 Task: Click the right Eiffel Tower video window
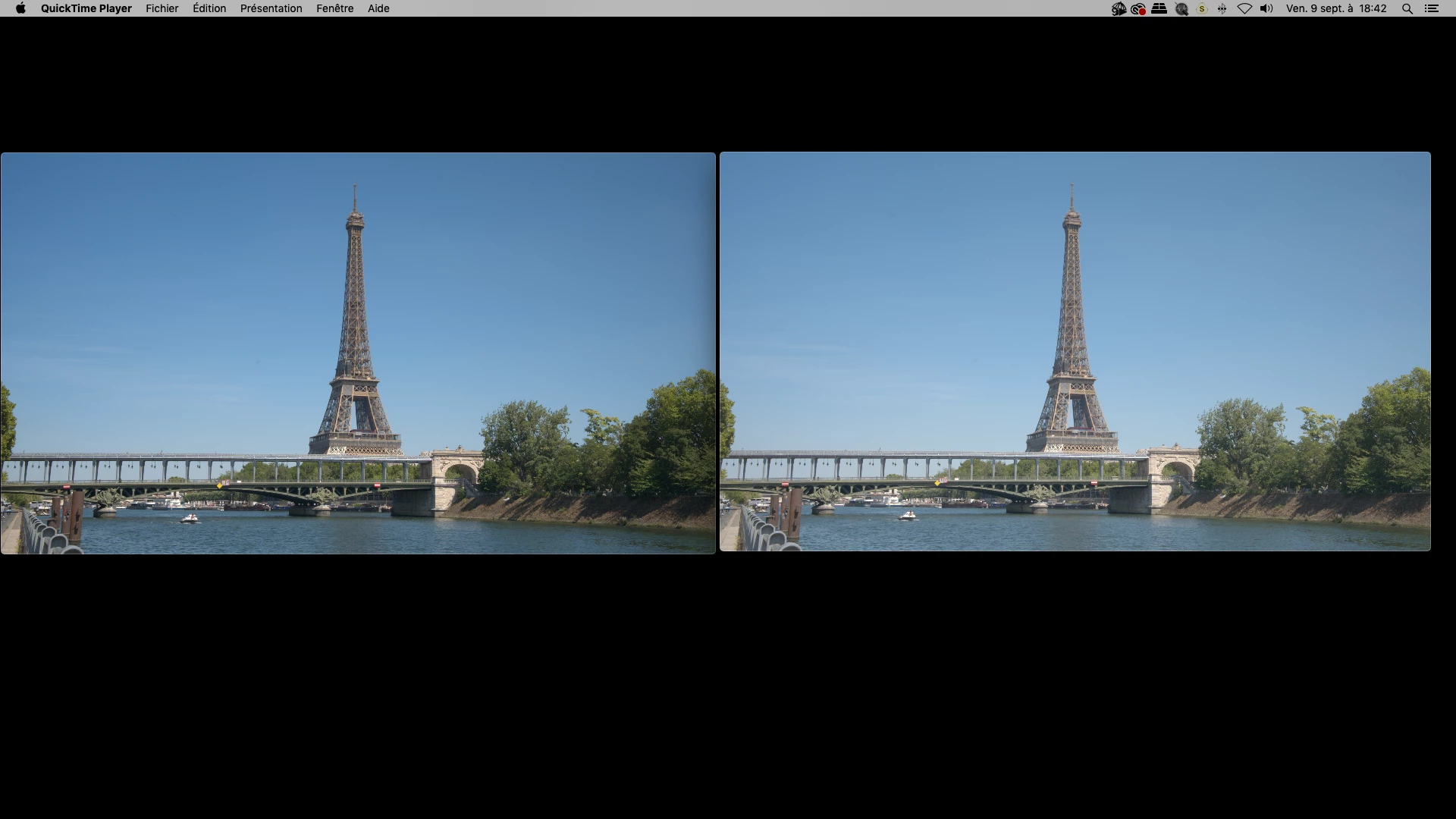point(1075,351)
